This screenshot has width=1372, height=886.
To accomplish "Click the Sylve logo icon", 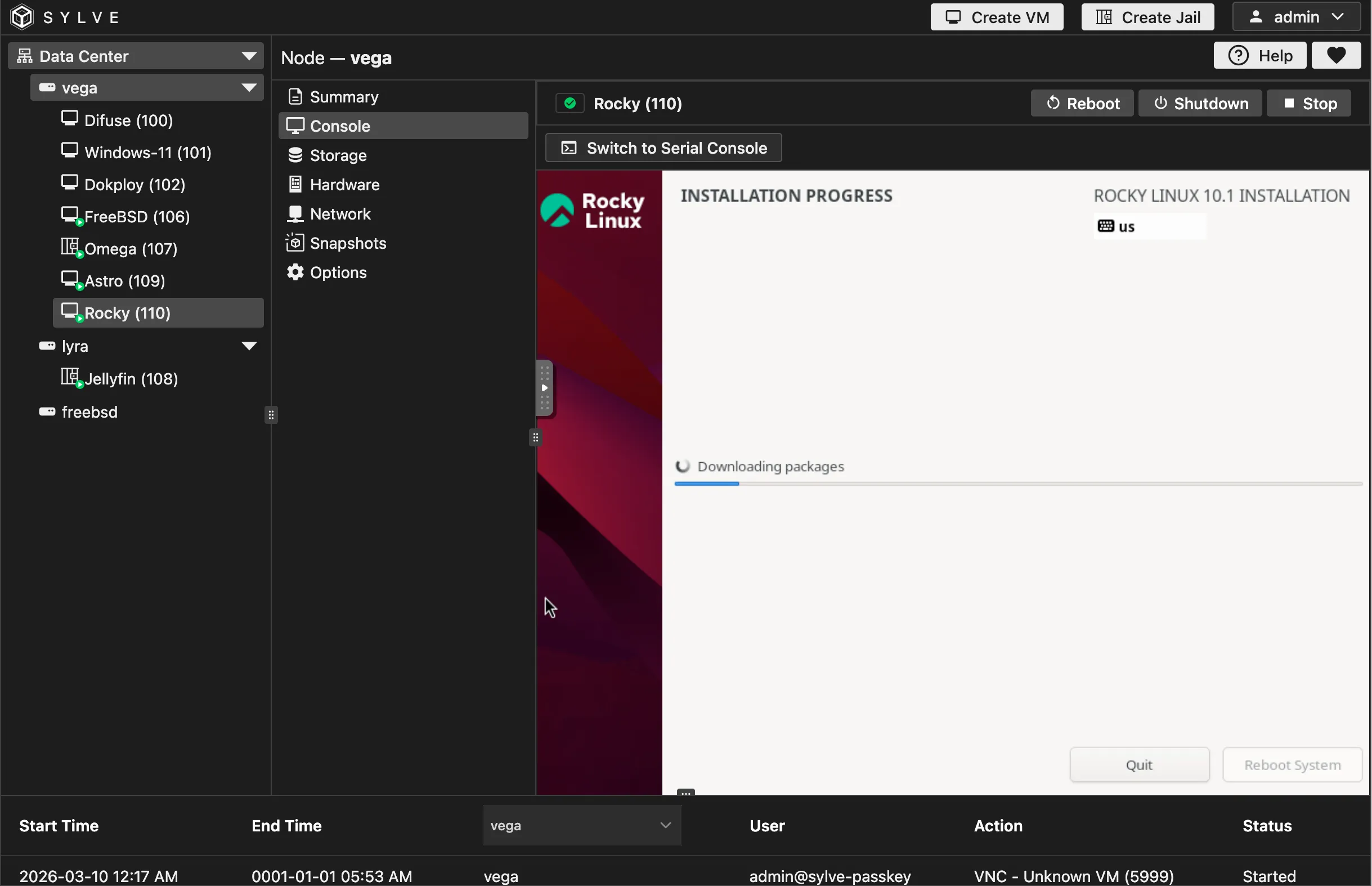I will coord(23,16).
